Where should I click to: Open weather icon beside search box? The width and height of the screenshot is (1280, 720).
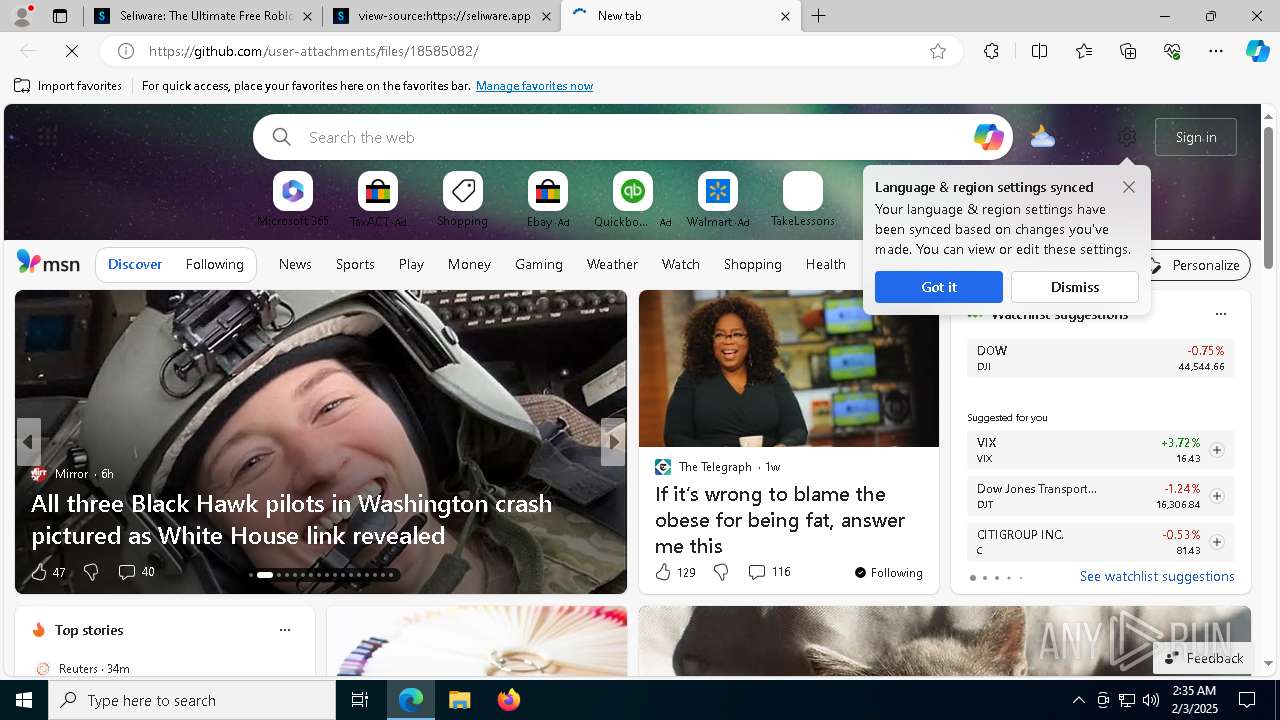[1043, 137]
